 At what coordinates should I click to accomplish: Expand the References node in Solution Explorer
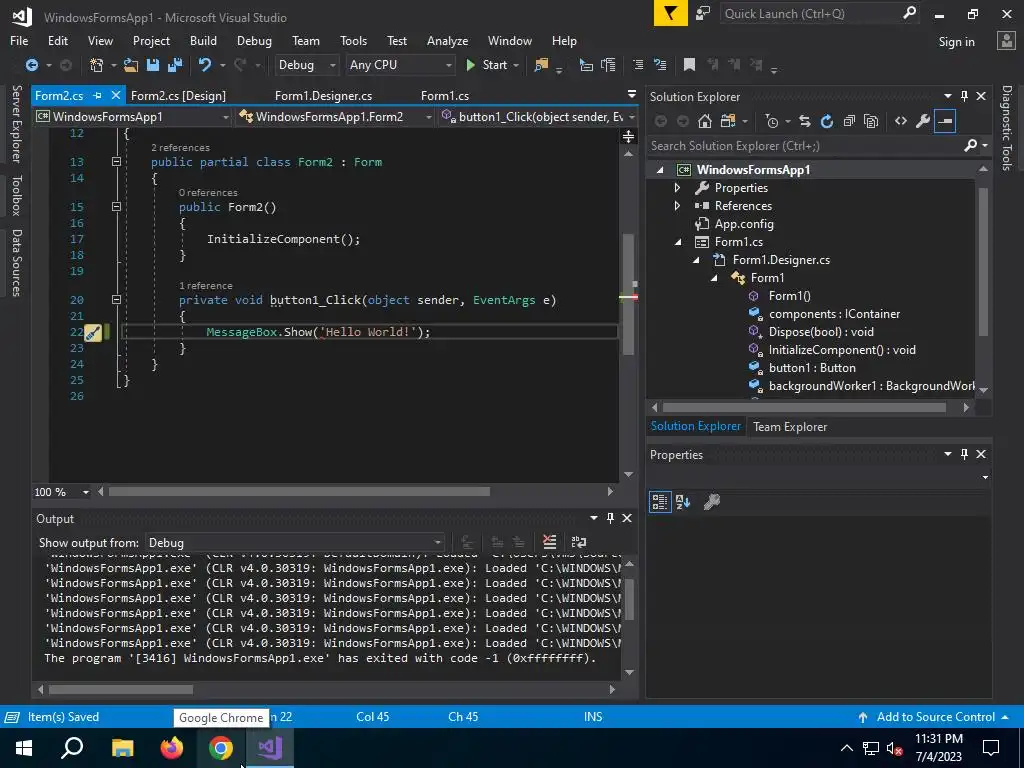click(678, 206)
